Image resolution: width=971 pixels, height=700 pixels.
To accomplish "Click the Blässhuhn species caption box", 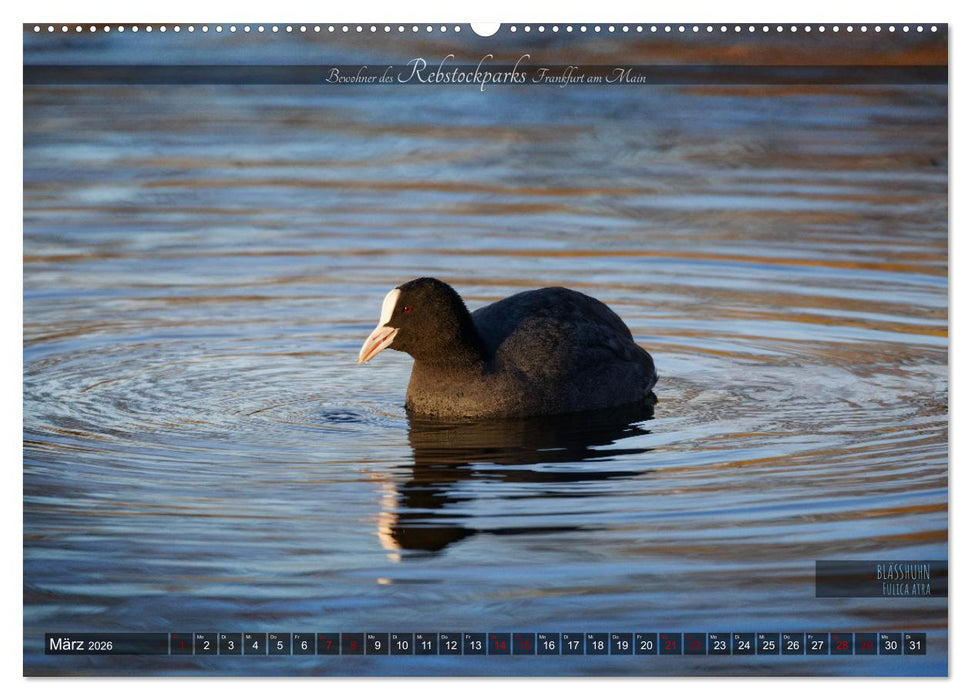I will click(x=880, y=578).
